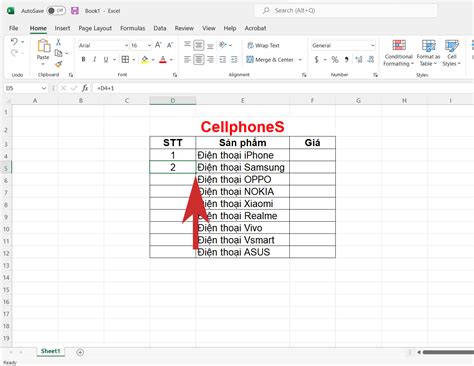
Task: Click the Copy icon
Action: (58, 53)
